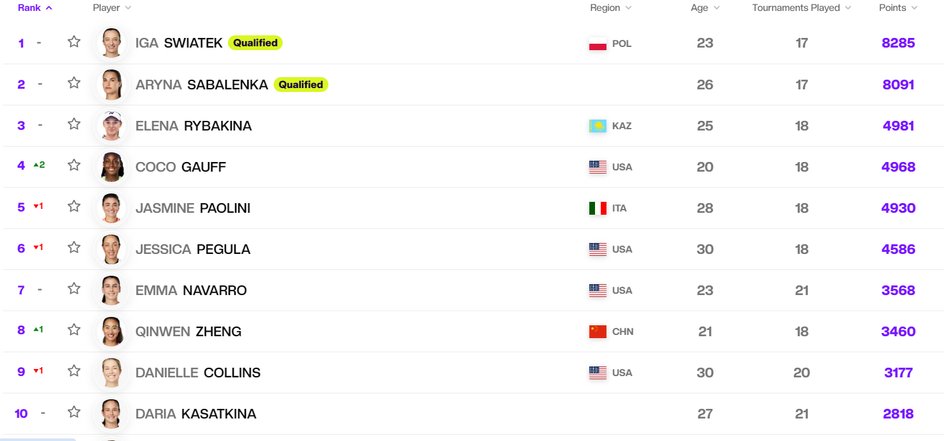This screenshot has width=944, height=441.
Task: Open the Tournaments Played sort chevron
Action: coord(848,8)
